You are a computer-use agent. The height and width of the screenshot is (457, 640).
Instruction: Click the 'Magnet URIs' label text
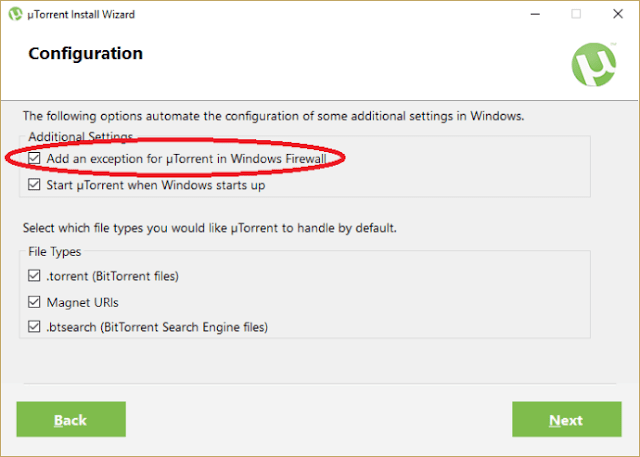[x=82, y=302]
